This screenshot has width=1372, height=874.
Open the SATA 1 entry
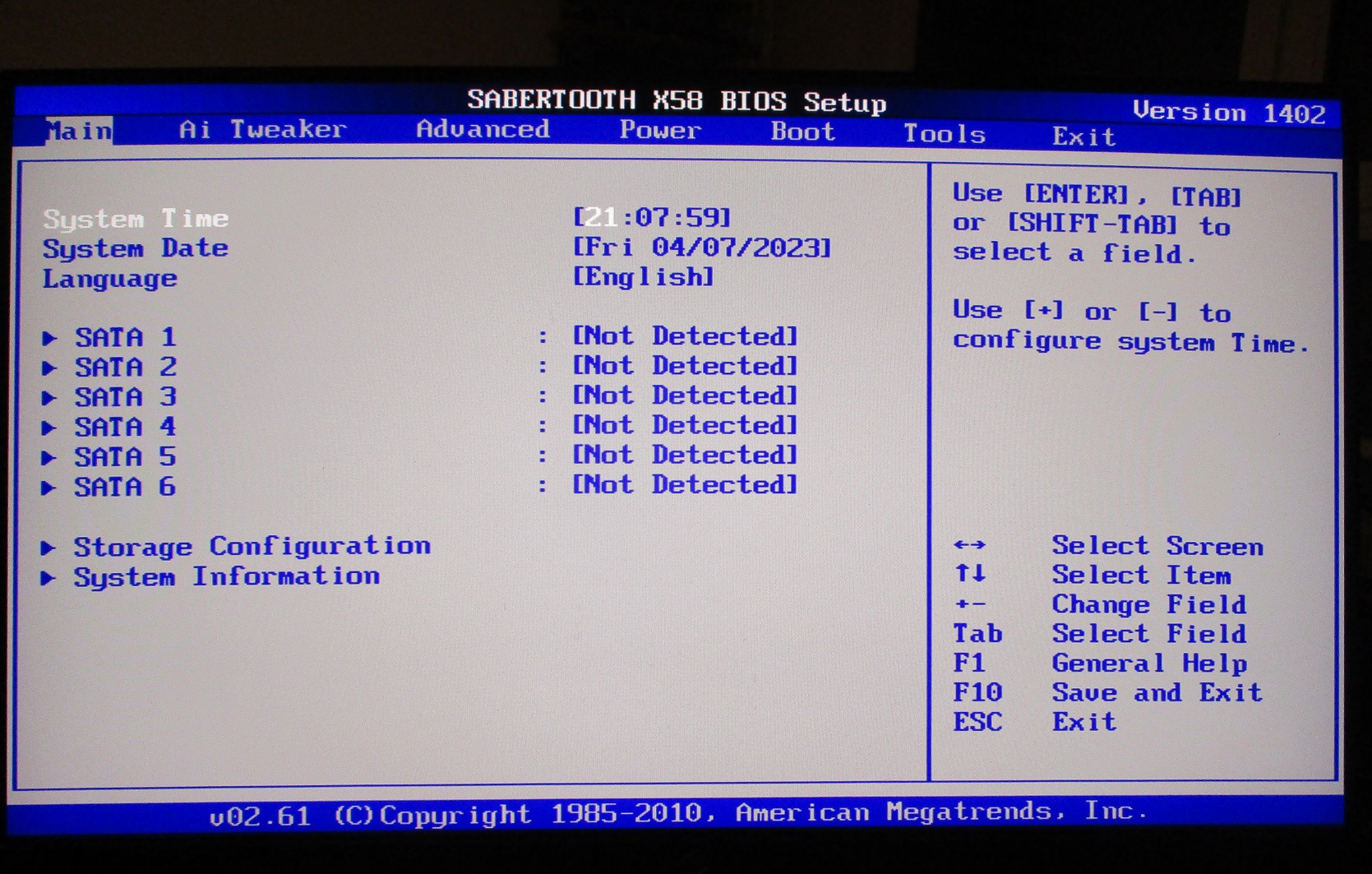126,337
